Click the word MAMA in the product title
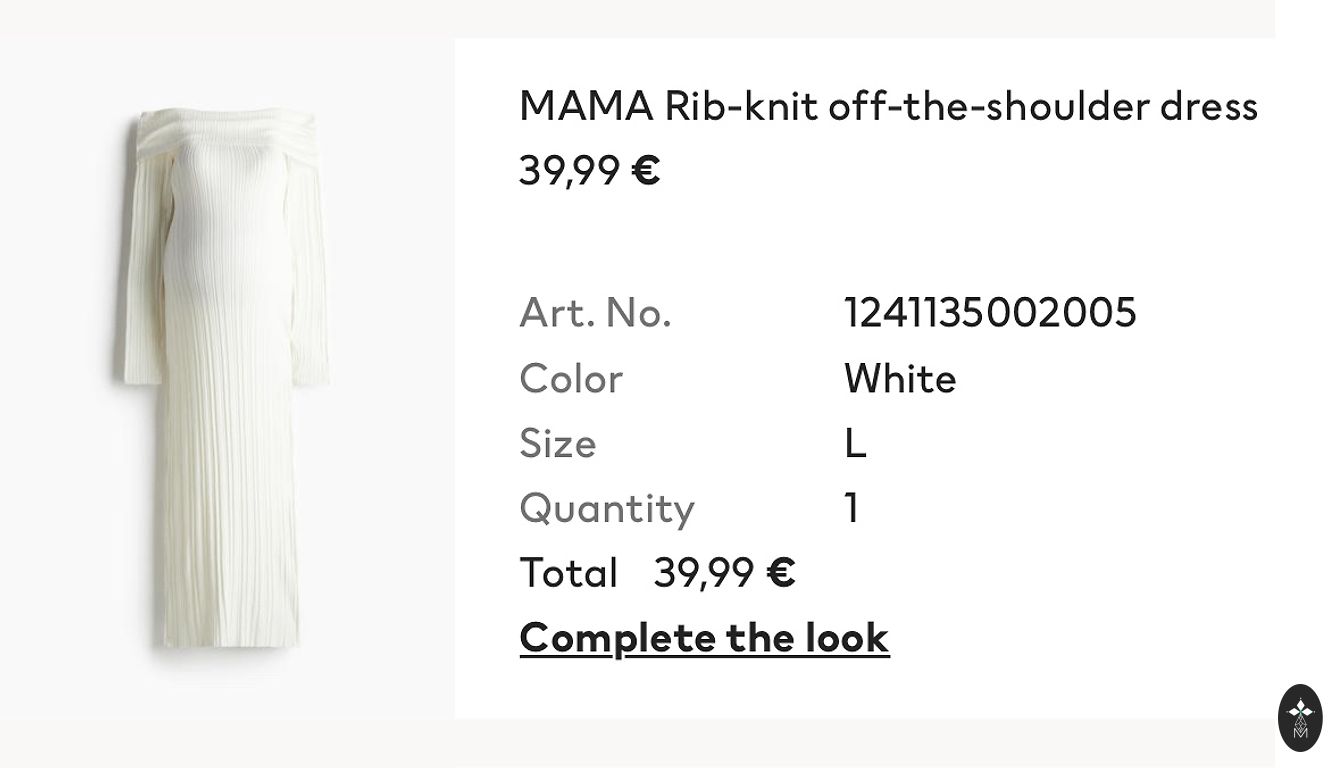Image resolution: width=1339 pixels, height=768 pixels. 586,106
